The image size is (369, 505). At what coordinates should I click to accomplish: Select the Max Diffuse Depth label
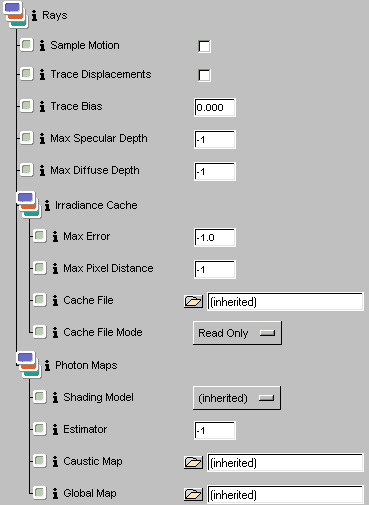pos(95,170)
